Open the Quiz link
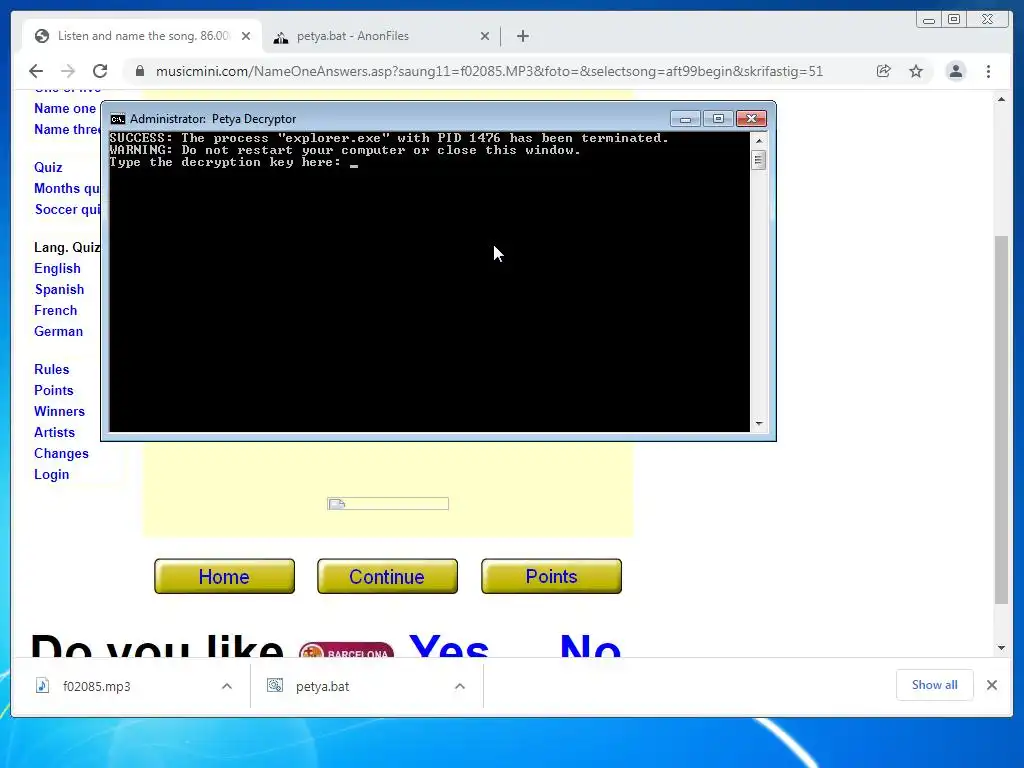 (48, 167)
